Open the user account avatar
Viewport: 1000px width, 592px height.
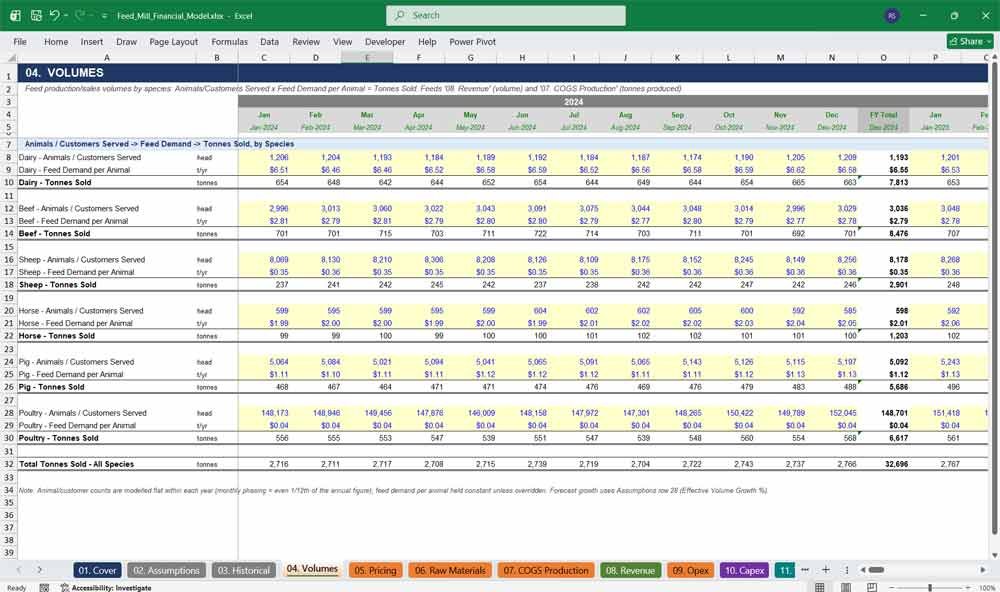click(892, 15)
